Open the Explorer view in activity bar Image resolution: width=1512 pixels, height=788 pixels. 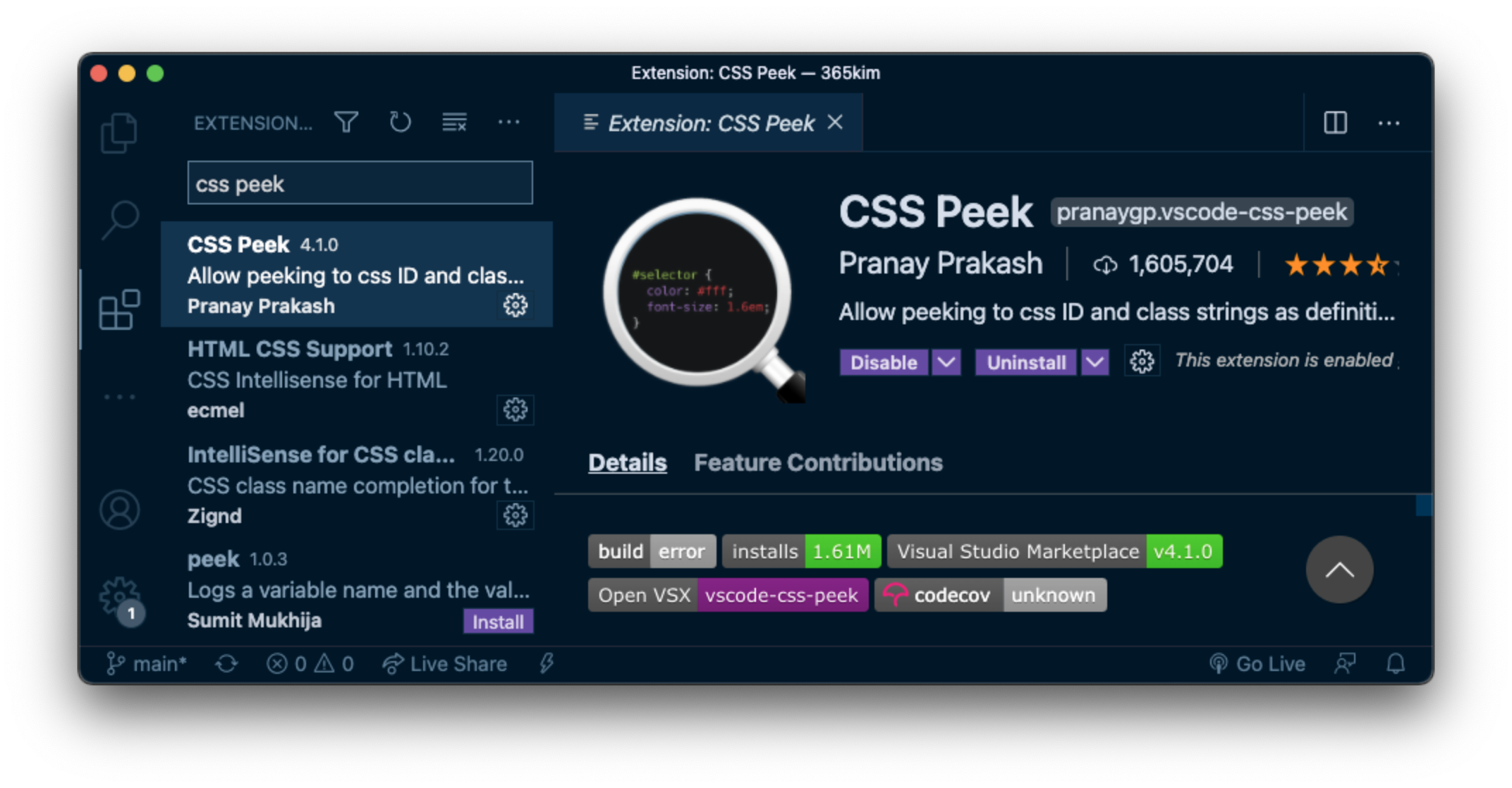[x=118, y=133]
